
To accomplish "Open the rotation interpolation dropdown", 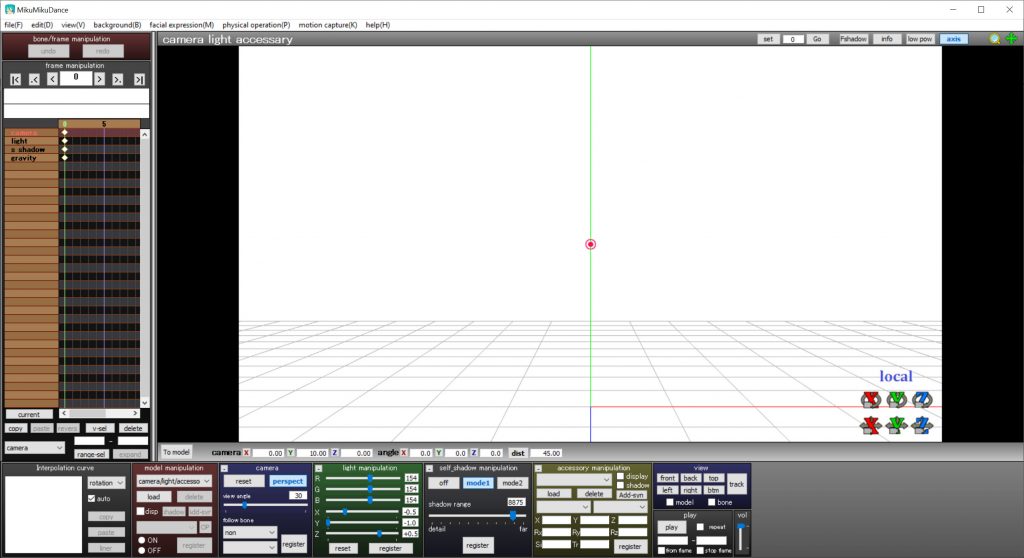I will (106, 483).
